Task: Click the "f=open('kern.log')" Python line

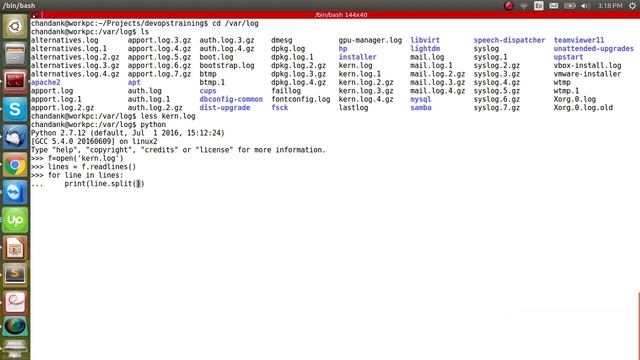Action: [x=85, y=158]
